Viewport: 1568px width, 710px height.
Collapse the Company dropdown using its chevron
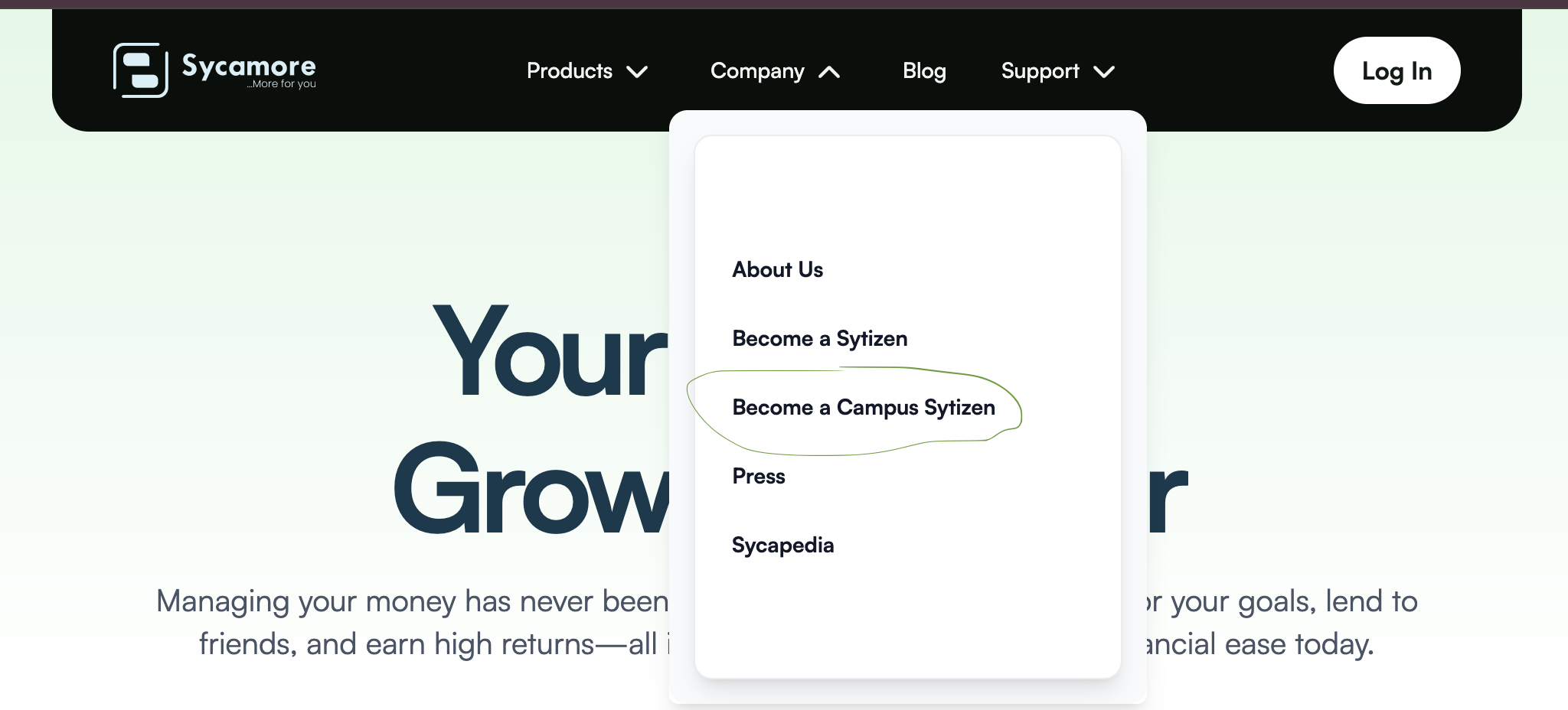point(829,72)
